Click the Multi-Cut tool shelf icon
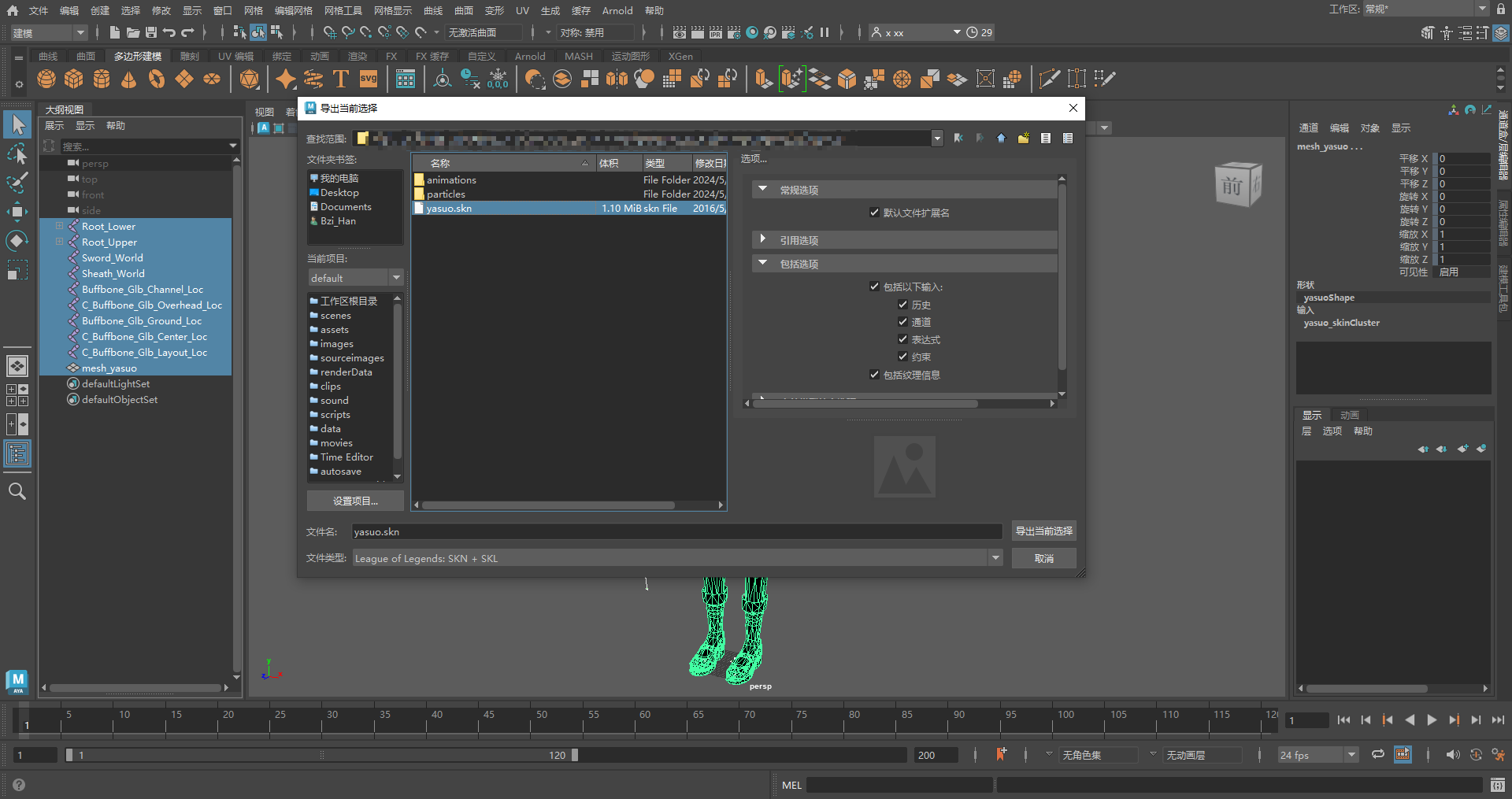1512x799 pixels. click(x=1050, y=79)
